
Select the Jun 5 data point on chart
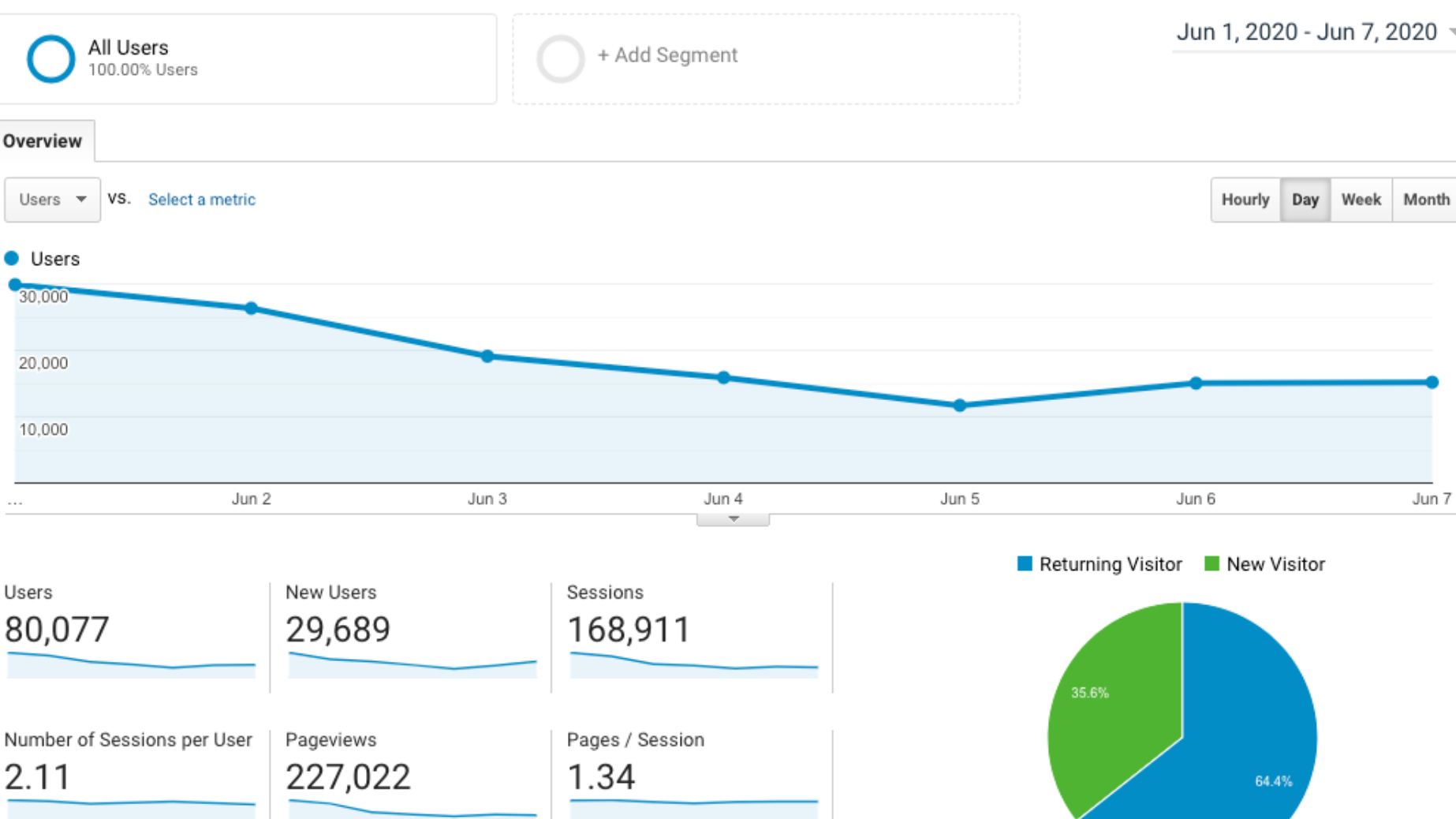[959, 406]
